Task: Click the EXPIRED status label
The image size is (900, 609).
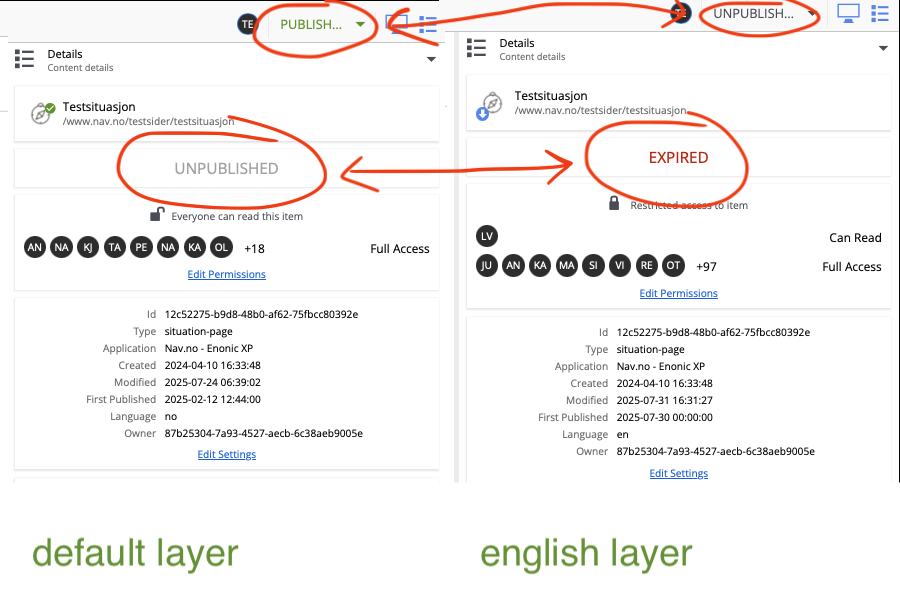Action: pos(678,157)
